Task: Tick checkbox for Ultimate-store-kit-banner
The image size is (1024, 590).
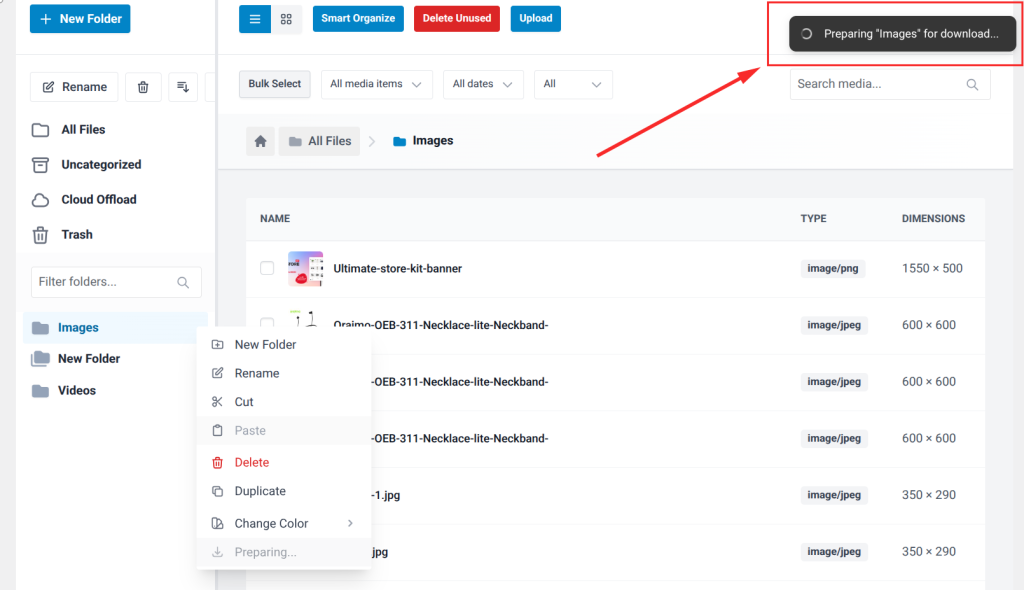Action: (x=267, y=268)
